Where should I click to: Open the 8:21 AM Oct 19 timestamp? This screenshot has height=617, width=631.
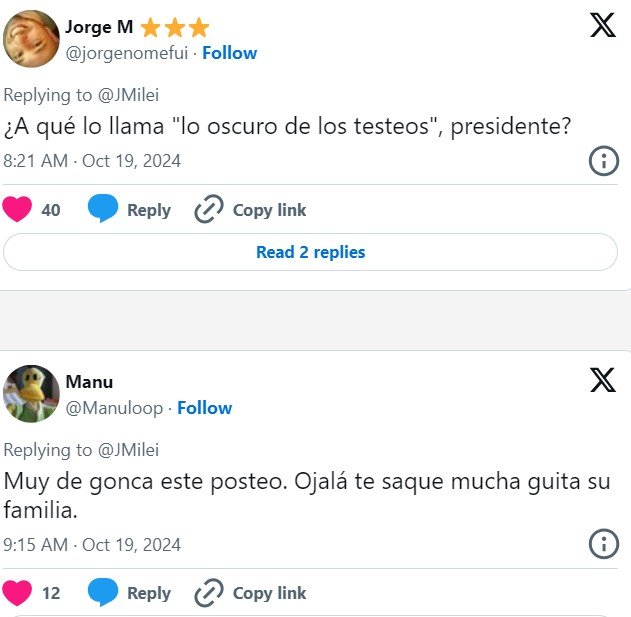92,160
